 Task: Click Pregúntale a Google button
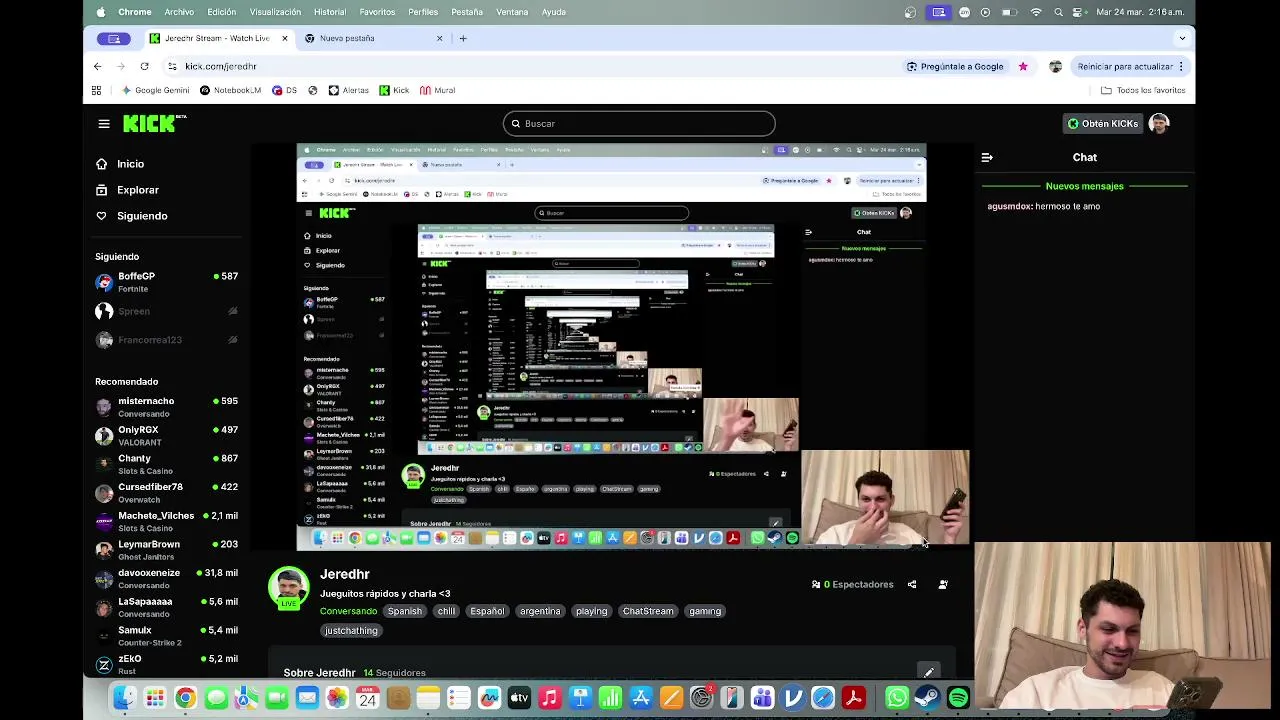[x=955, y=66]
